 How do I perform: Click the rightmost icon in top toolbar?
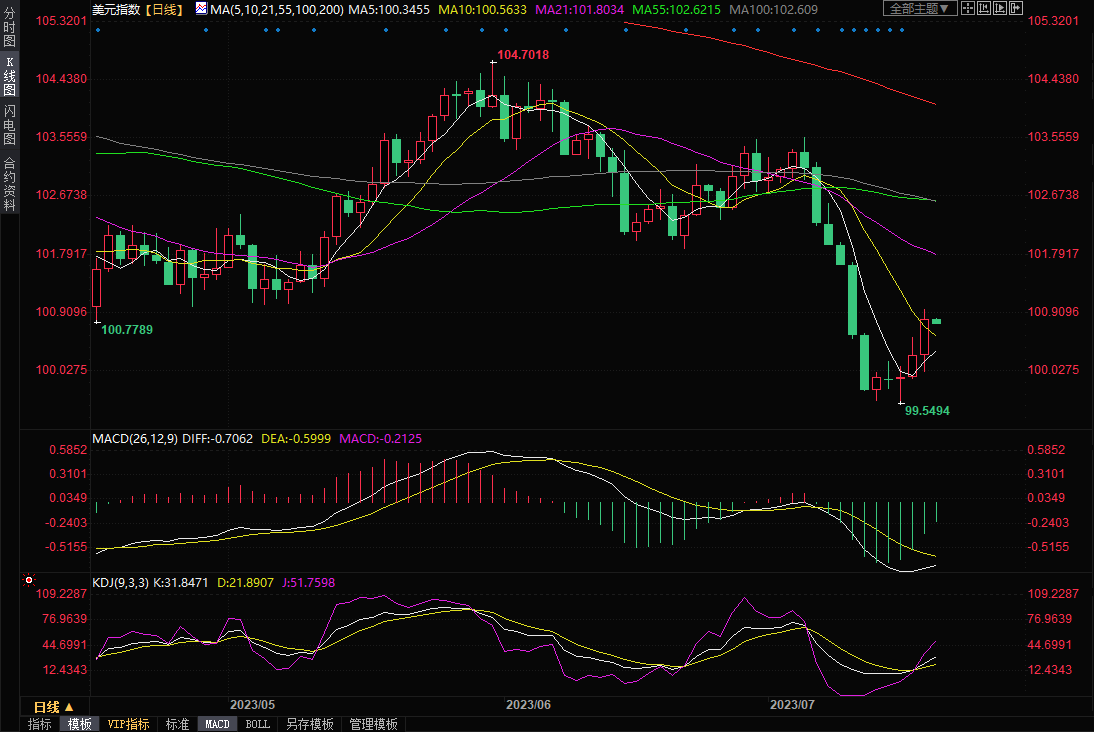pyautogui.click(x=1017, y=8)
